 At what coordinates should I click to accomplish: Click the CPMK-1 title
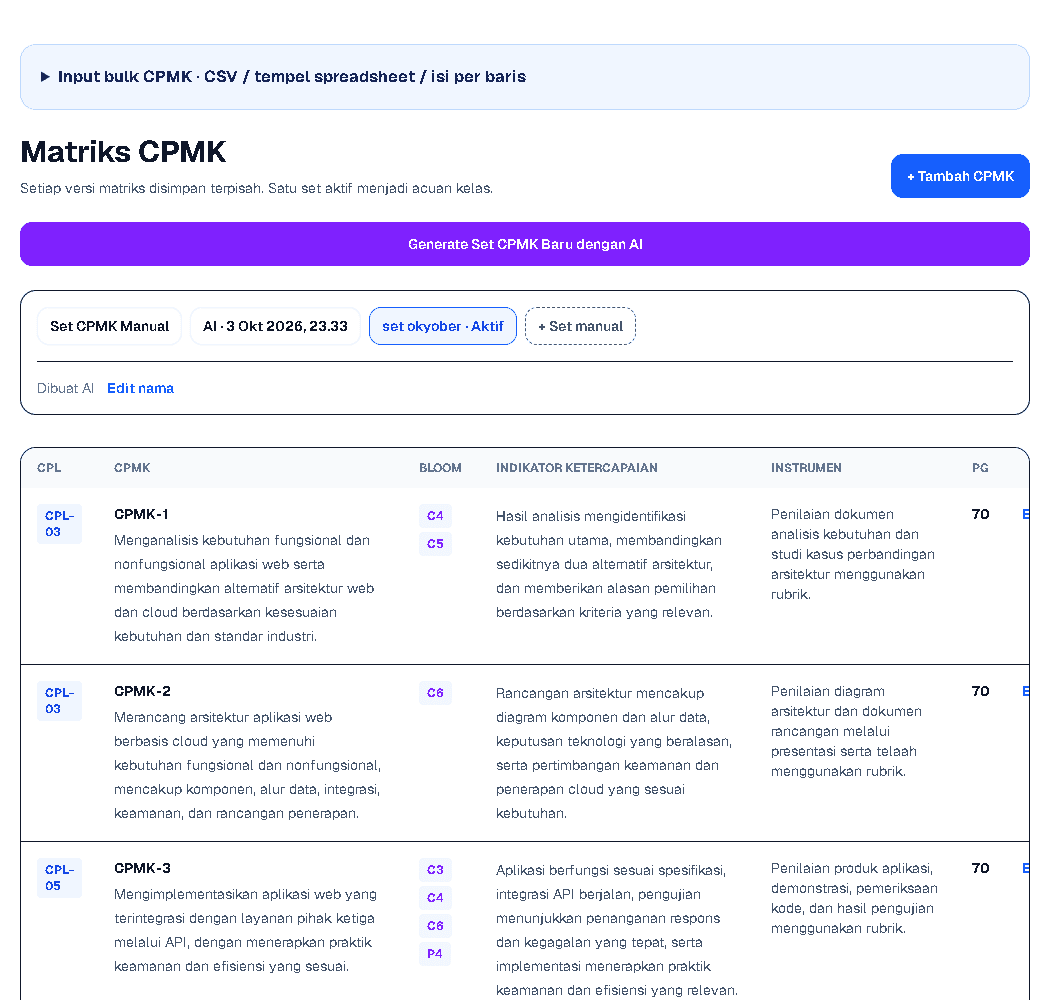[141, 514]
